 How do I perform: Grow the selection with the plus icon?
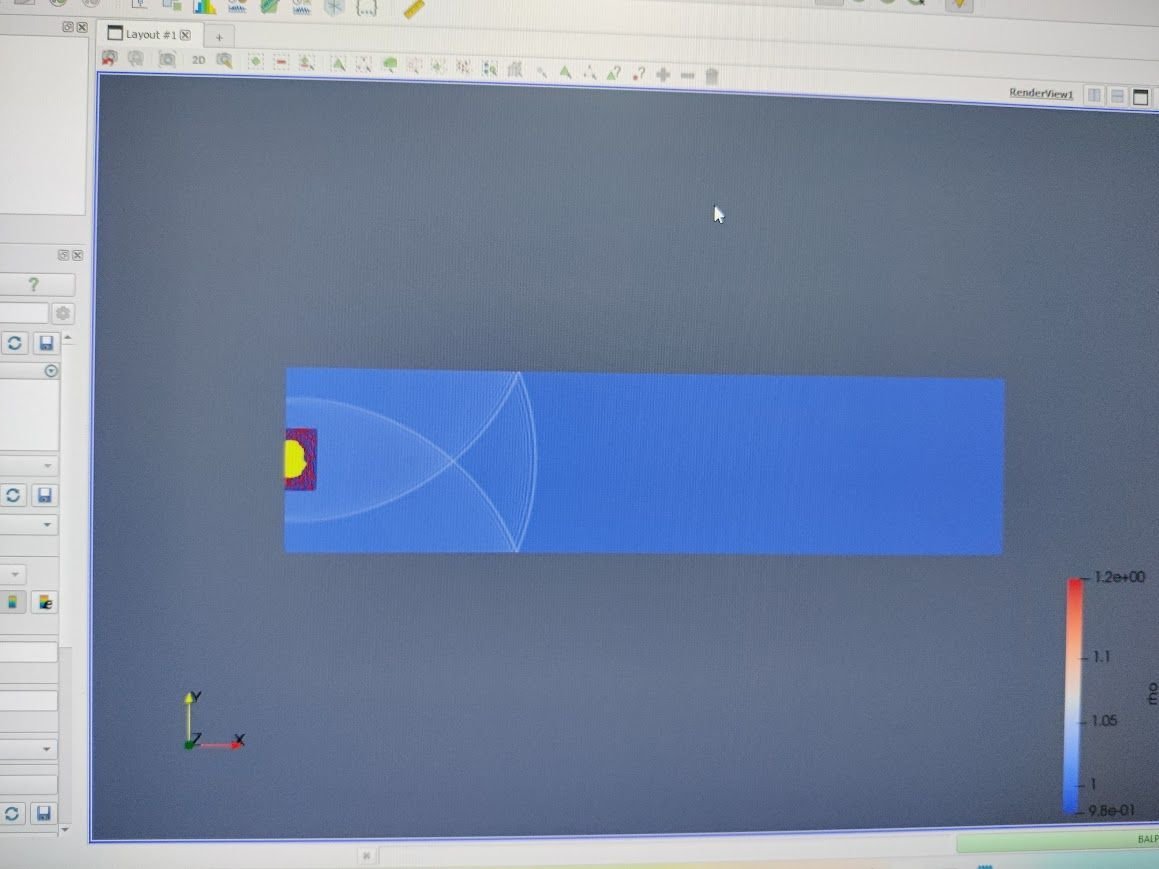tap(663, 75)
